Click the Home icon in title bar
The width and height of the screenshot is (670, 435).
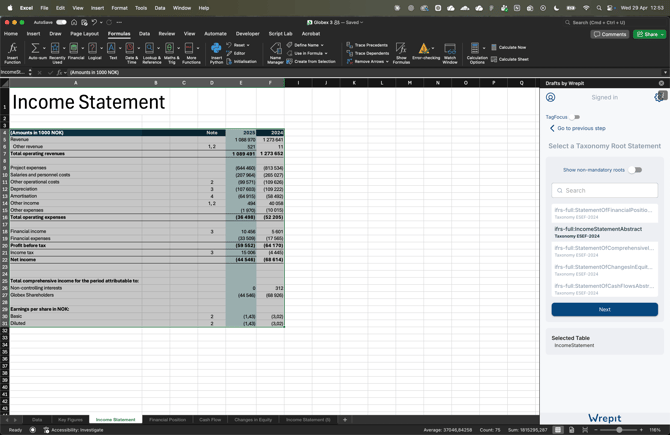(x=74, y=22)
